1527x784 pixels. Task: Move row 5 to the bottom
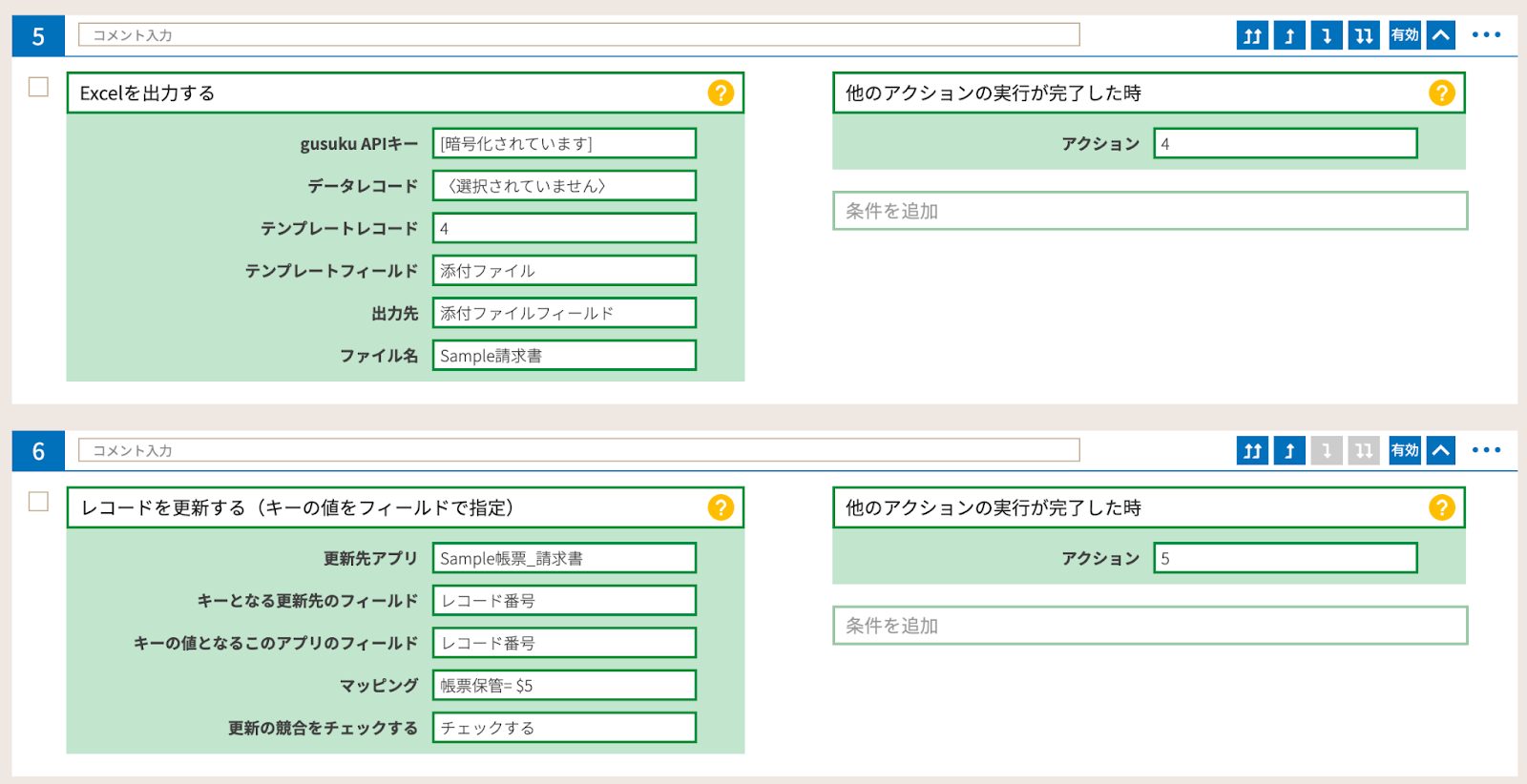pyautogui.click(x=1364, y=35)
